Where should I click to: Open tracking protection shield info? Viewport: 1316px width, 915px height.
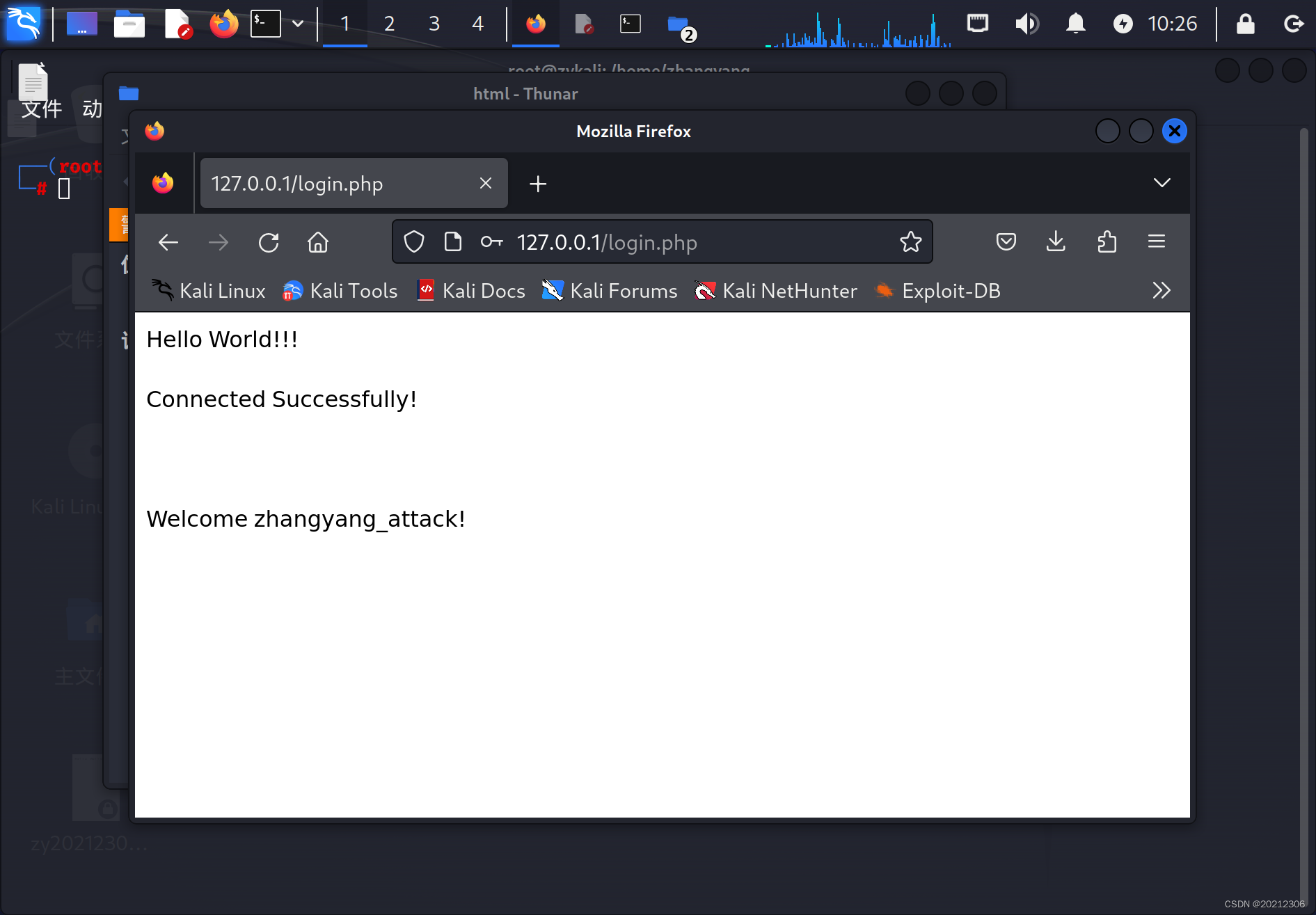coord(414,242)
